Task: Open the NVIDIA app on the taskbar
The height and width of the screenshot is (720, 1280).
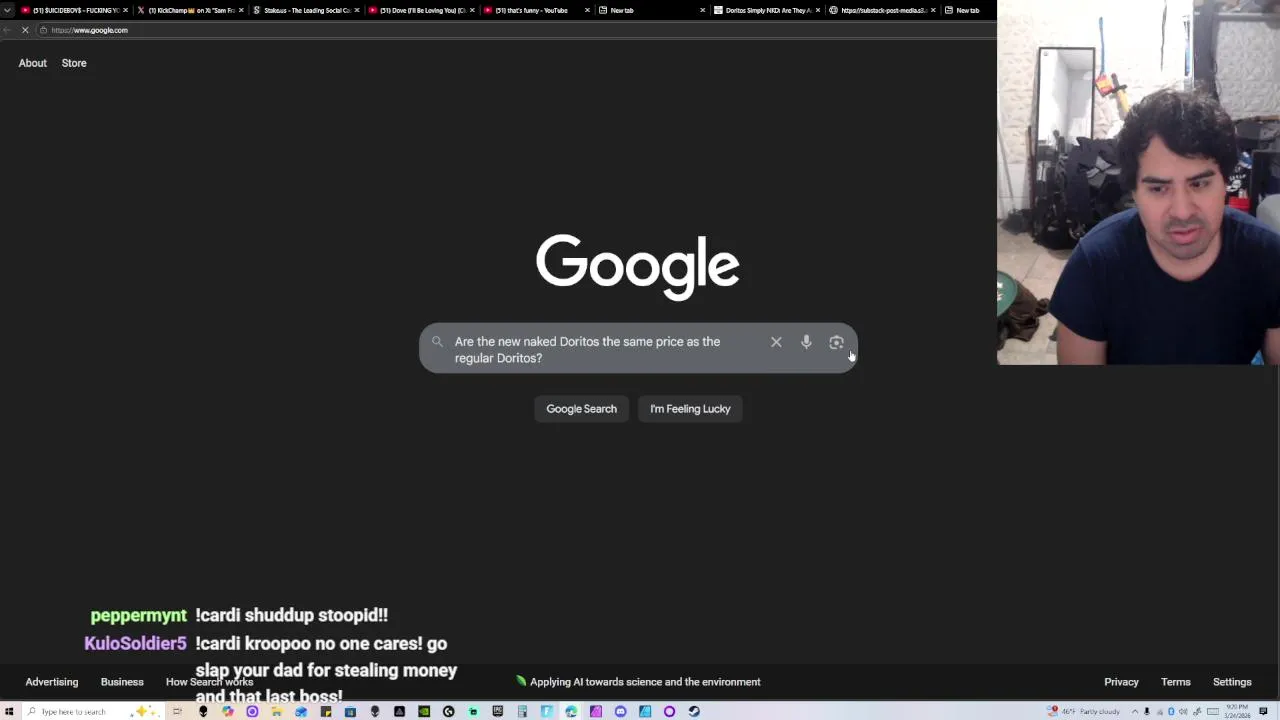Action: [424, 711]
